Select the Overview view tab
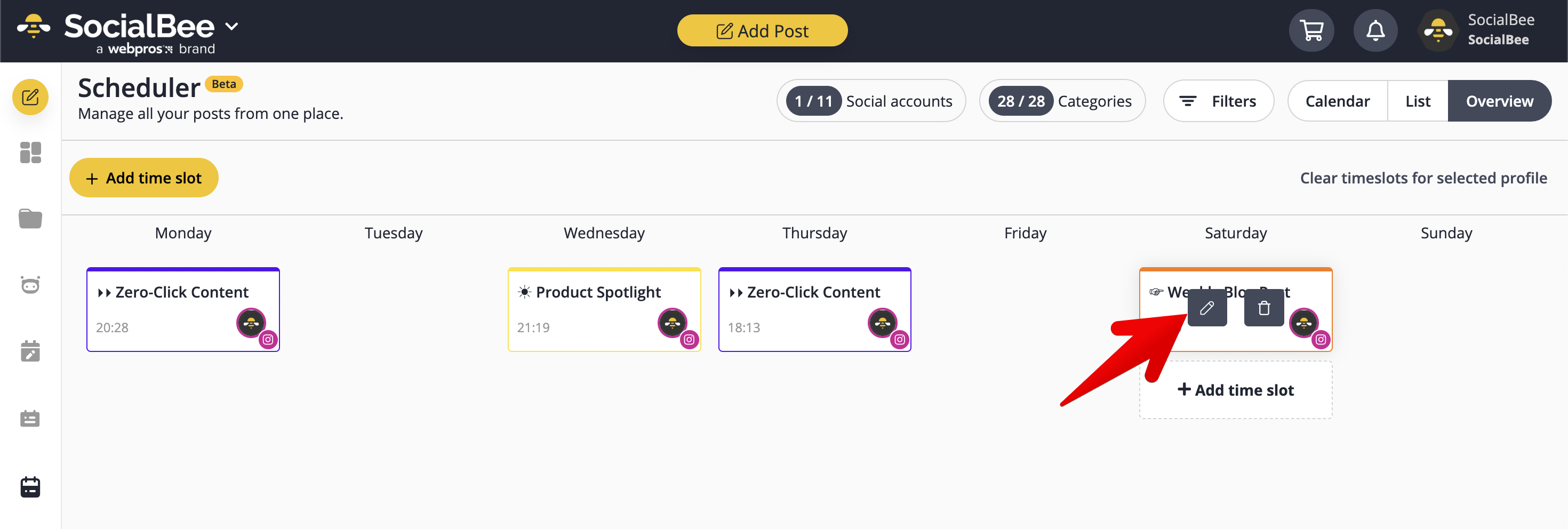Viewport: 1568px width, 529px height. pos(1499,101)
